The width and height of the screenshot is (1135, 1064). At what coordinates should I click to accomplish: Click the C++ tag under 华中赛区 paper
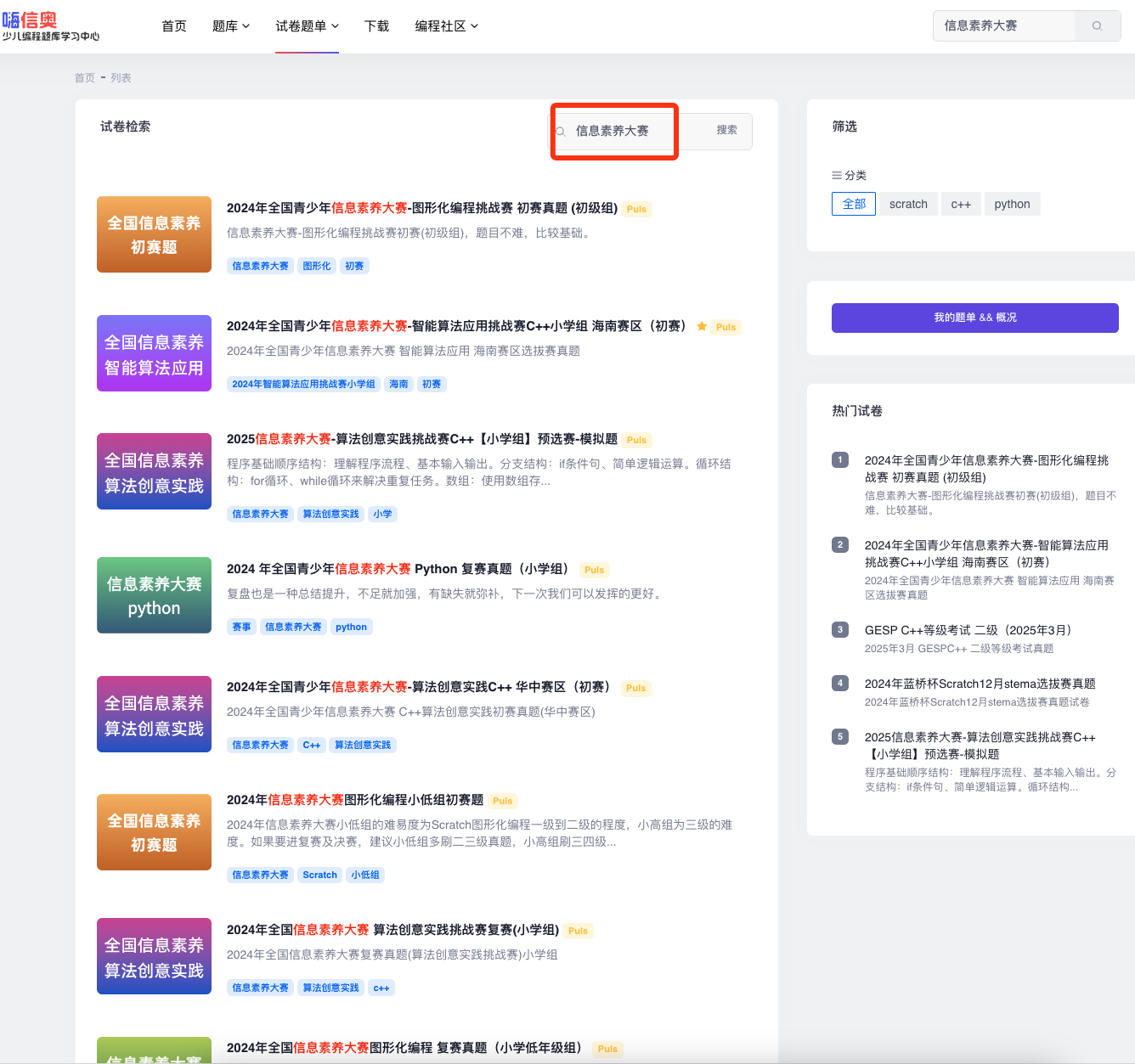pos(312,745)
